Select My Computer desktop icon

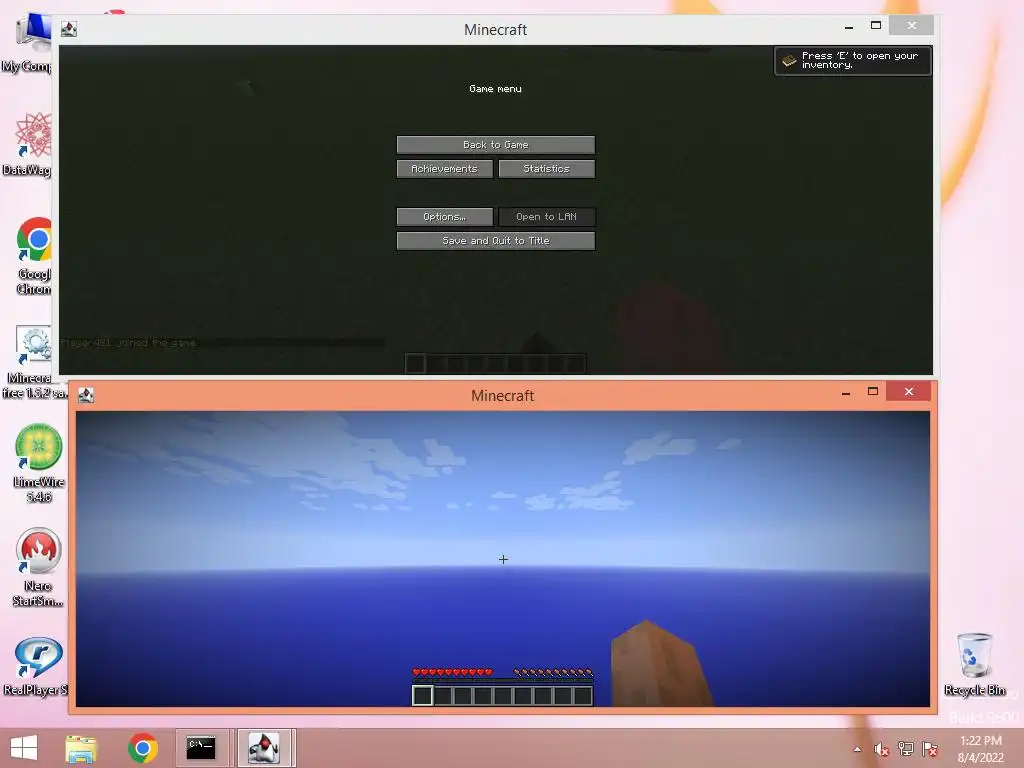[x=29, y=42]
